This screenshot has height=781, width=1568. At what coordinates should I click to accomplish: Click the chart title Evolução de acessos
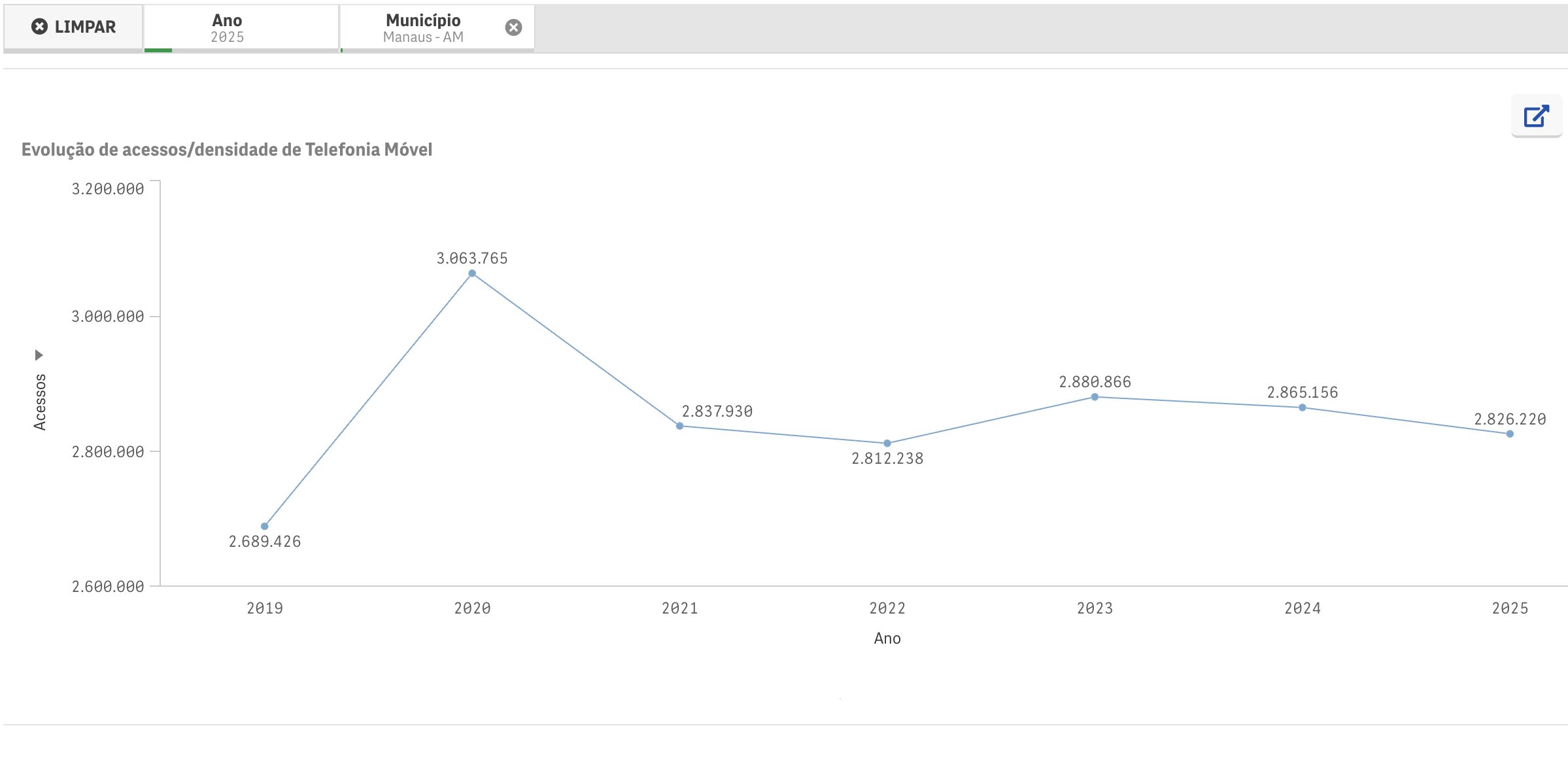(x=227, y=150)
